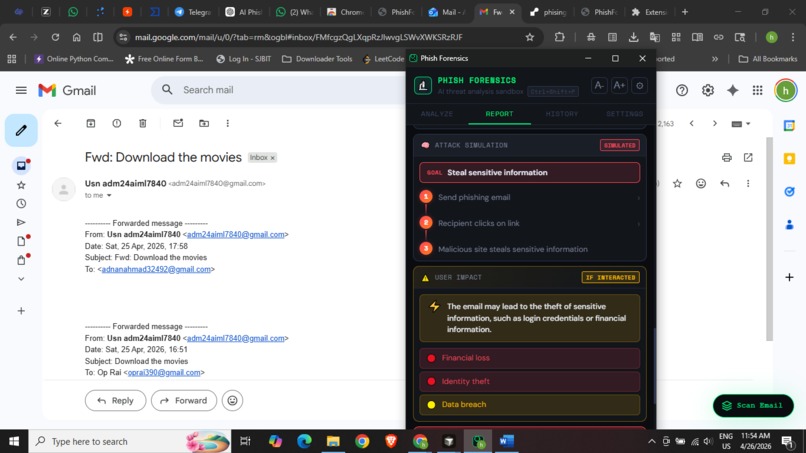Click the taskbar search box
The width and height of the screenshot is (806, 453).
click(130, 441)
